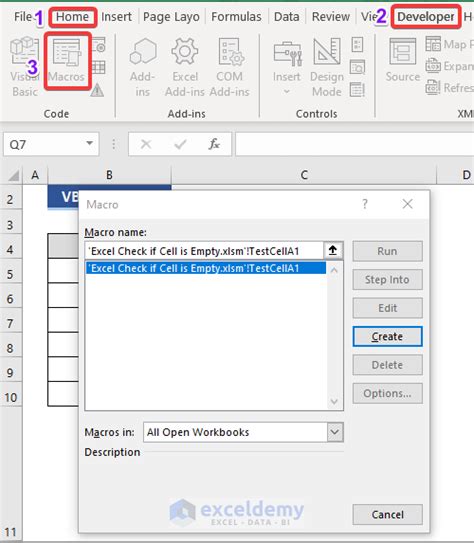Expand the Insert controls dropdown
The image size is (474, 543).
[287, 92]
